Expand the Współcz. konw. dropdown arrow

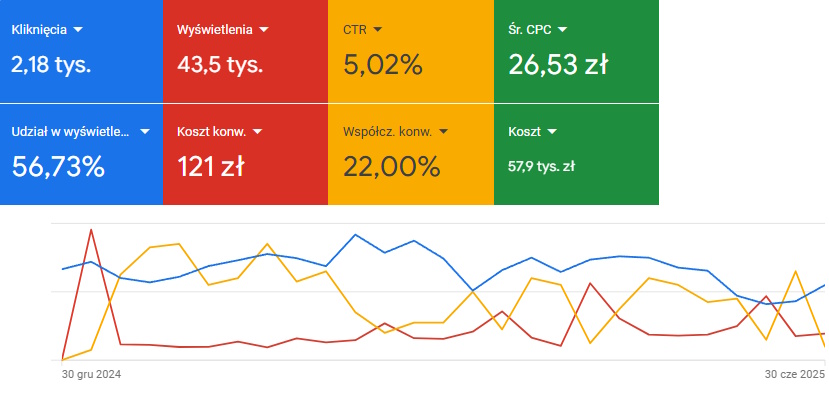tap(444, 132)
